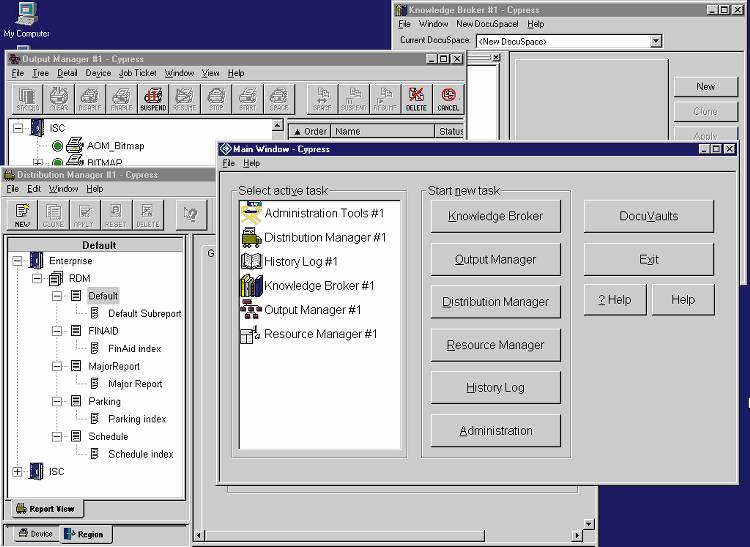Select the Distribution Manager #1 truck icon
750x547 pixels.
pos(251,238)
